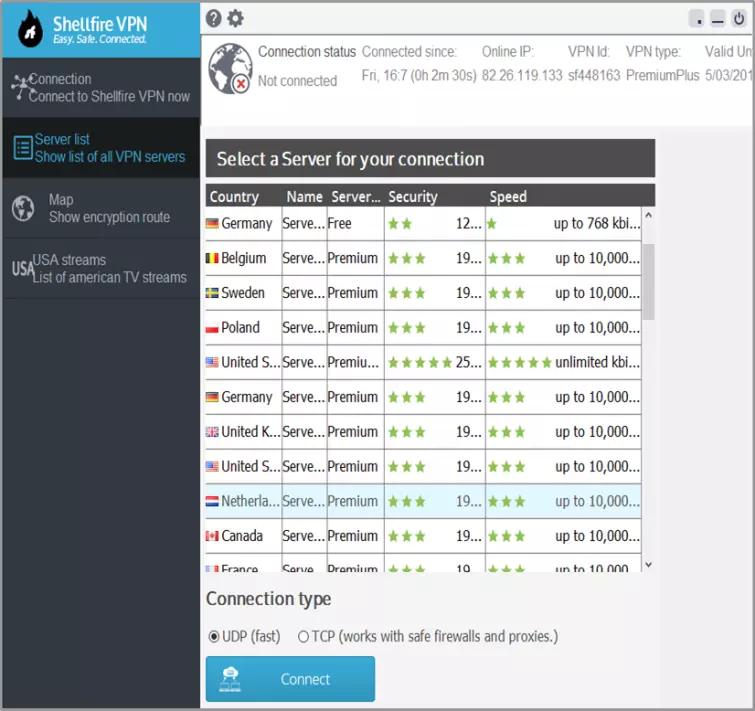Open USA streams list tab
The width and height of the screenshot is (755, 711).
tap(108, 268)
